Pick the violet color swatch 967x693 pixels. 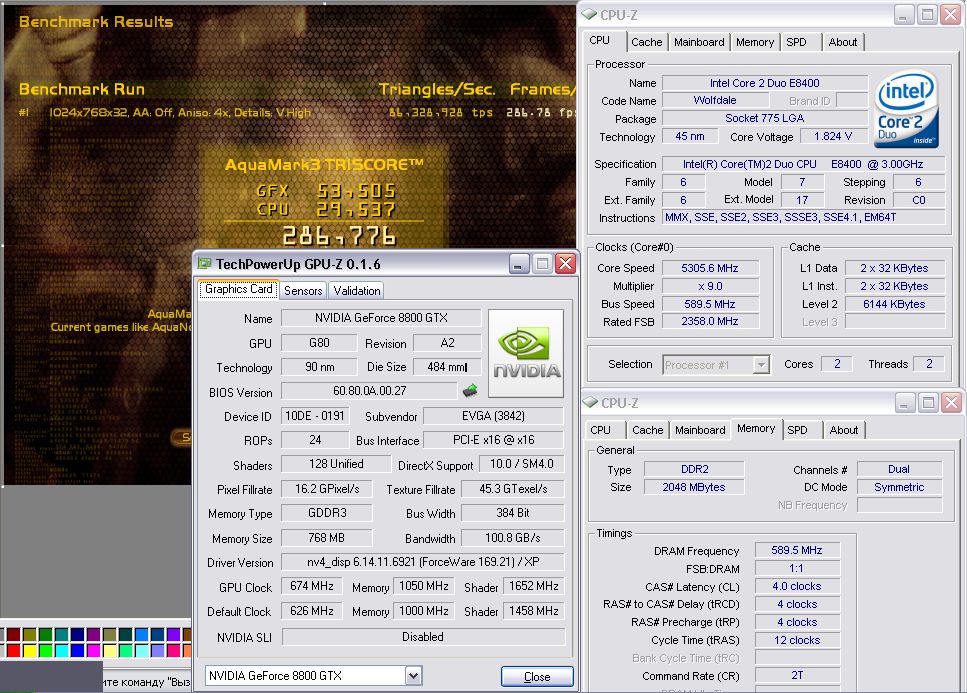(x=173, y=634)
